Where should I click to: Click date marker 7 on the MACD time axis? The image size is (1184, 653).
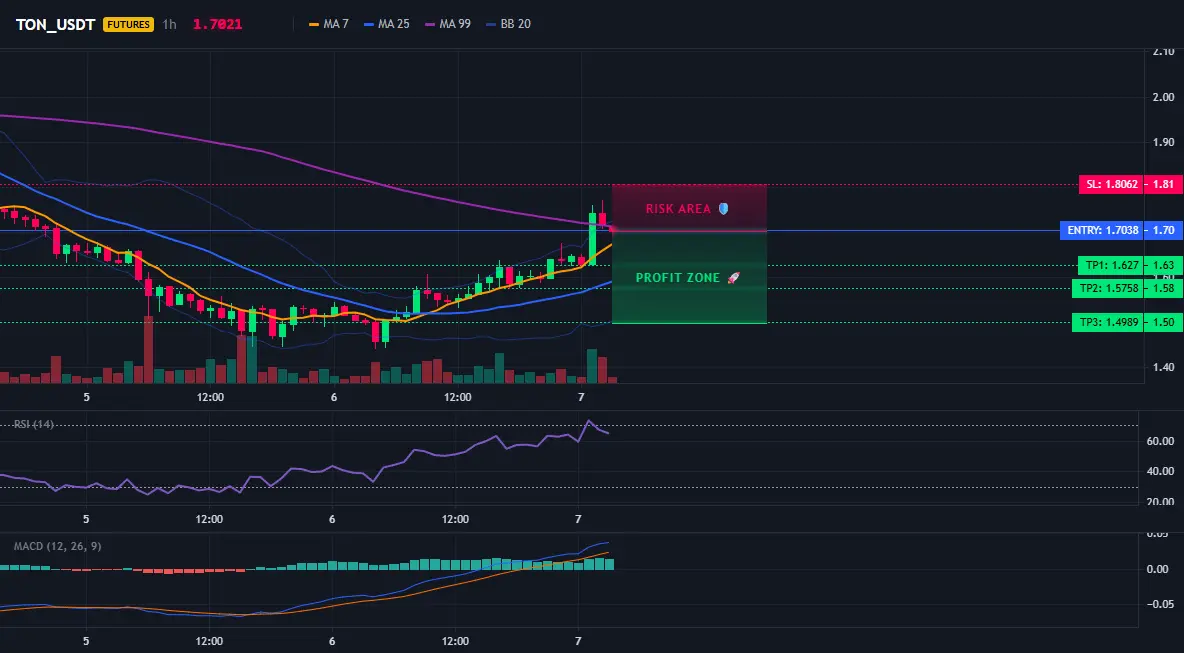(x=578, y=641)
